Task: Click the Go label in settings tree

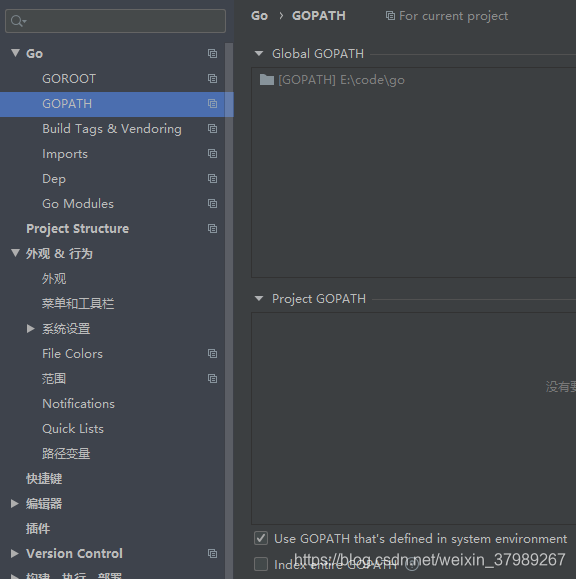Action: pos(34,54)
